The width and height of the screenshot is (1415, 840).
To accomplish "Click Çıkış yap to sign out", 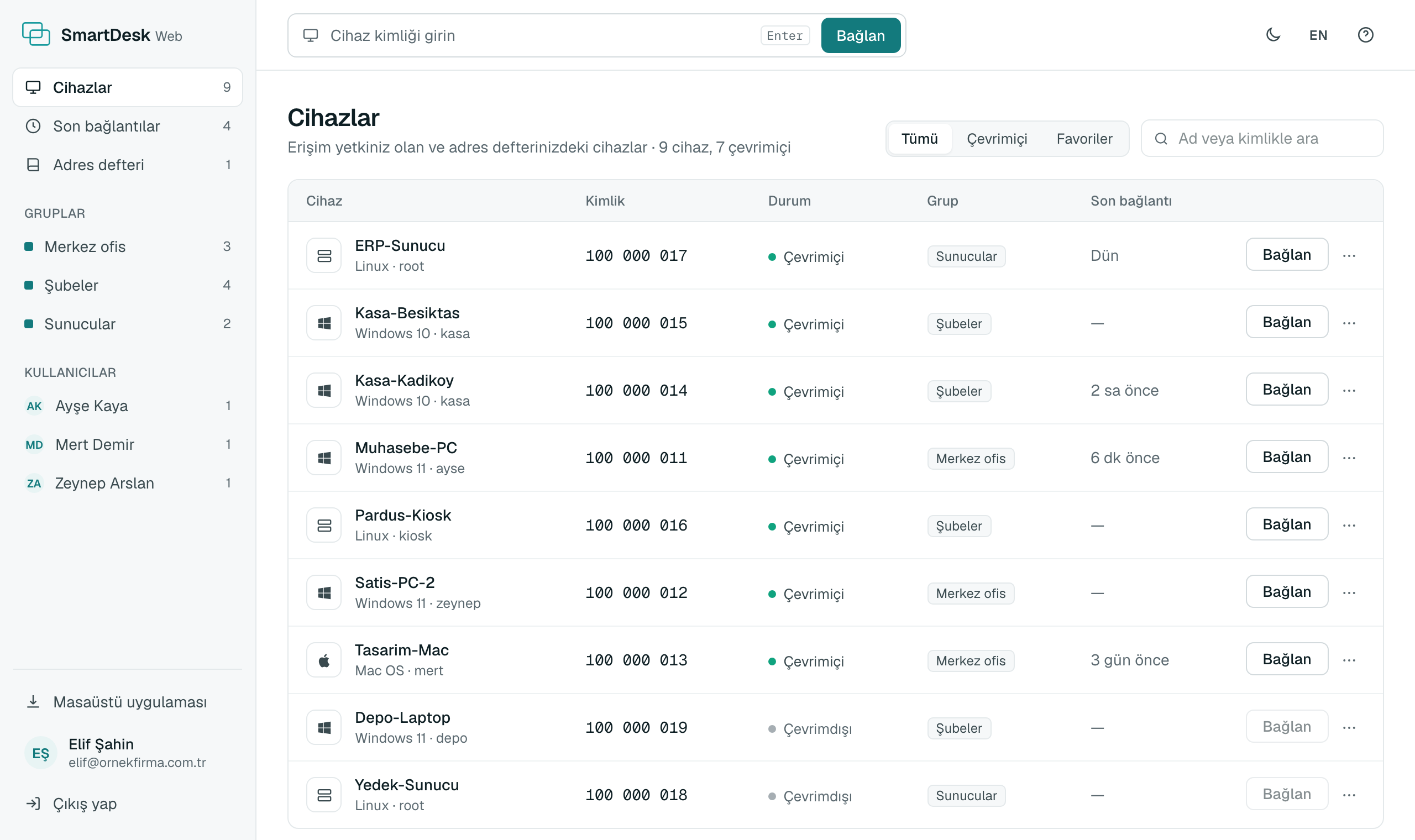I will pyautogui.click(x=127, y=803).
